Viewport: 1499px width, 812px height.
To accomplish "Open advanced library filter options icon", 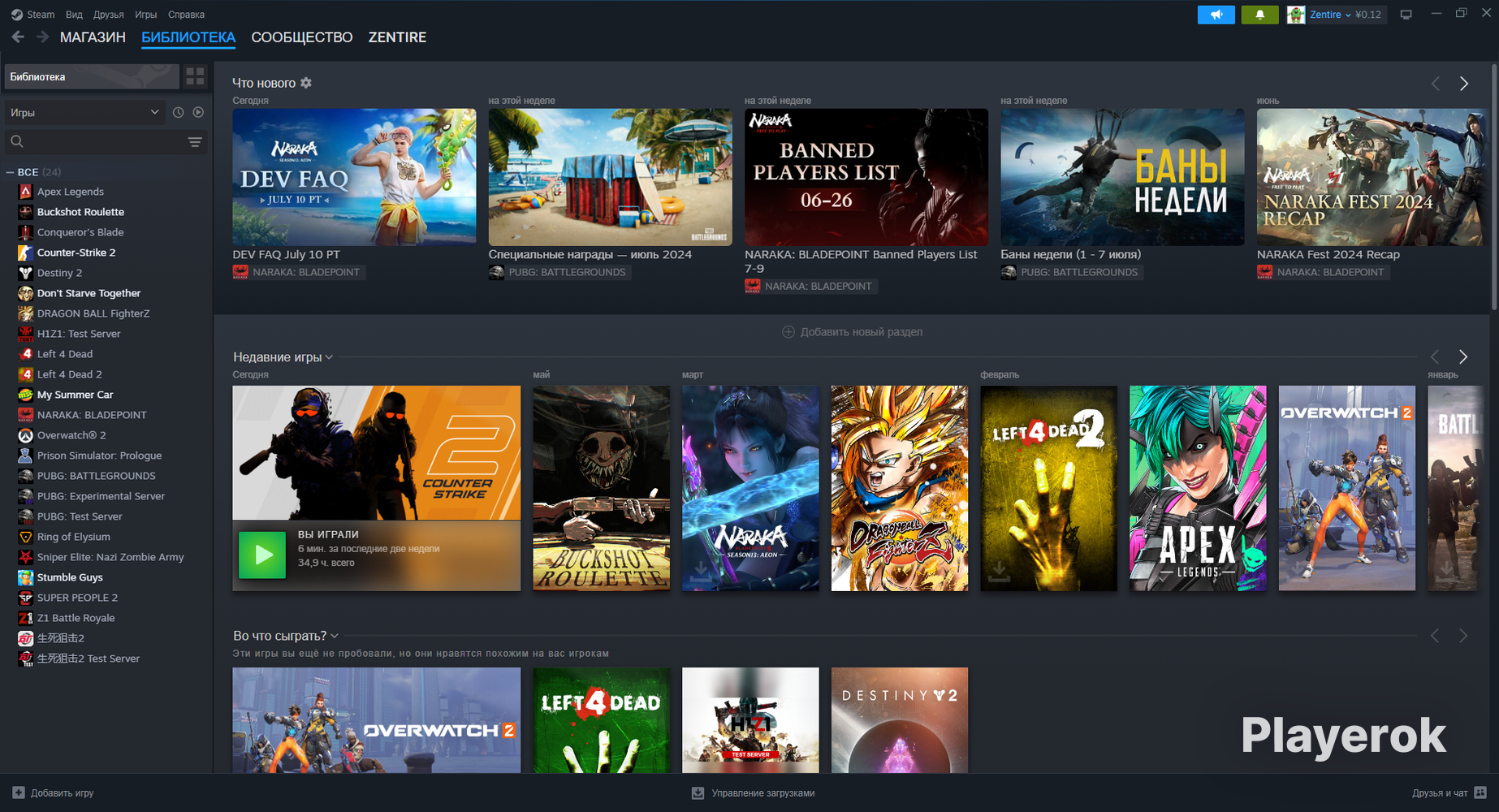I will pyautogui.click(x=195, y=141).
